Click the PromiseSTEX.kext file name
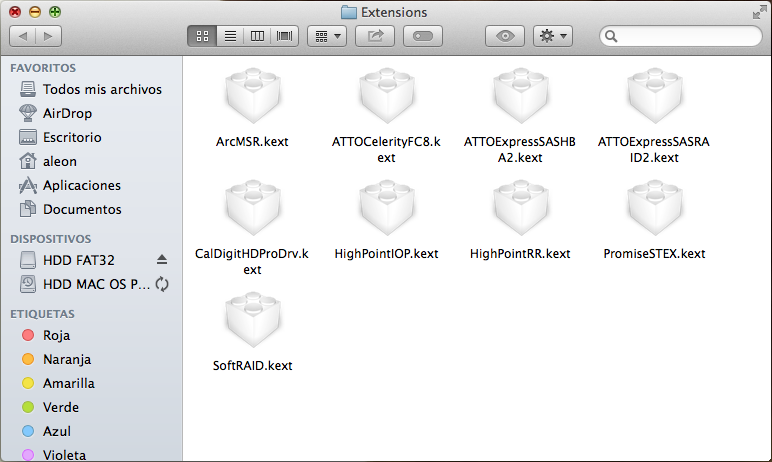This screenshot has height=462, width=772. click(654, 254)
